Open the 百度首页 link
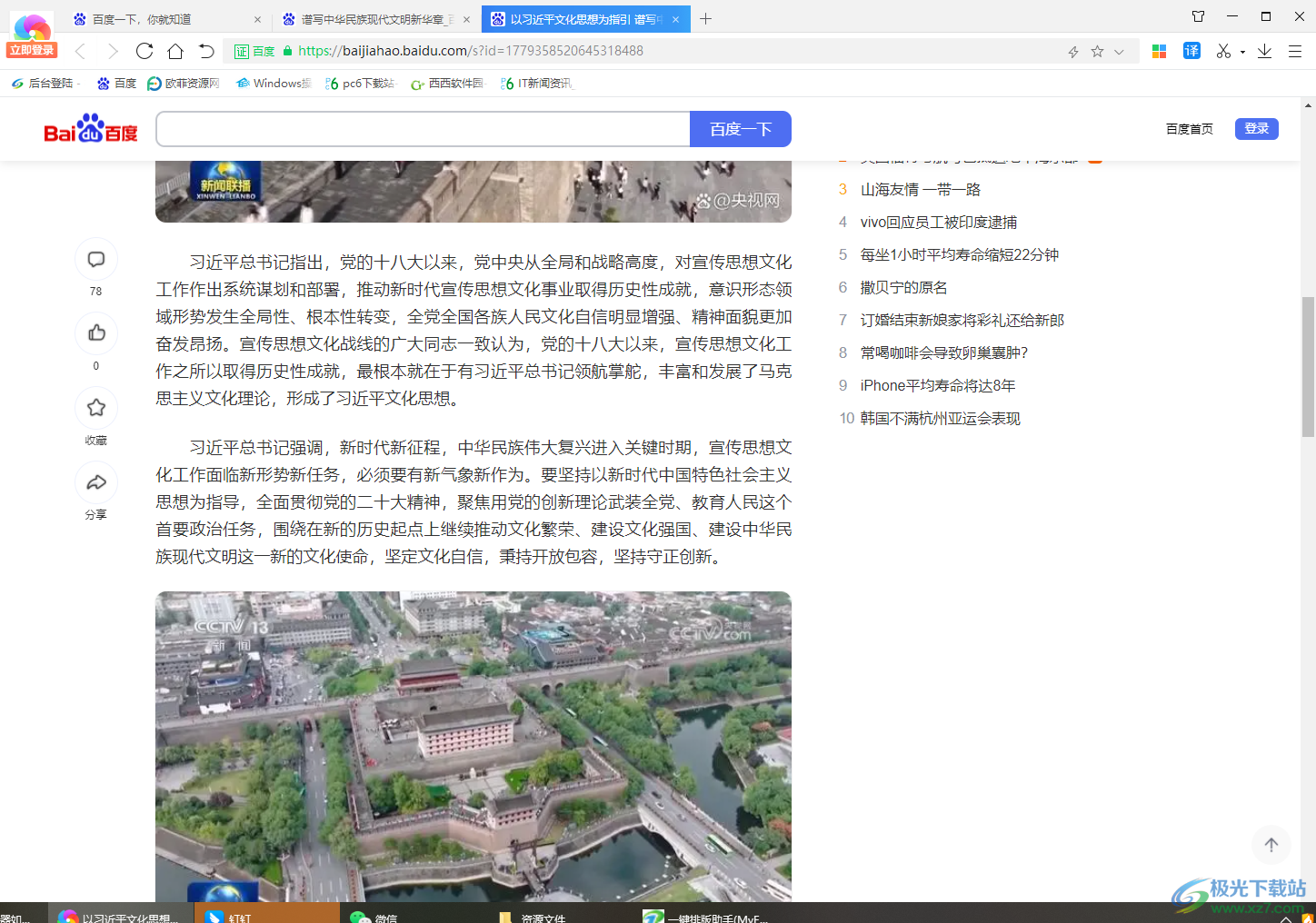This screenshot has width=1316, height=923. 1189,129
